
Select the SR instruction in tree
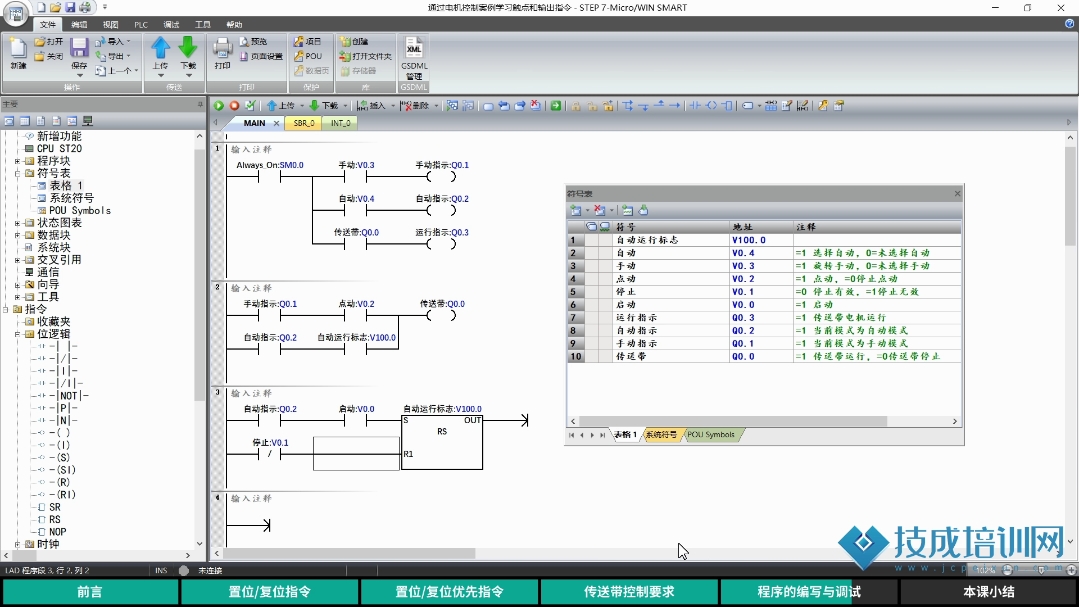(54, 507)
